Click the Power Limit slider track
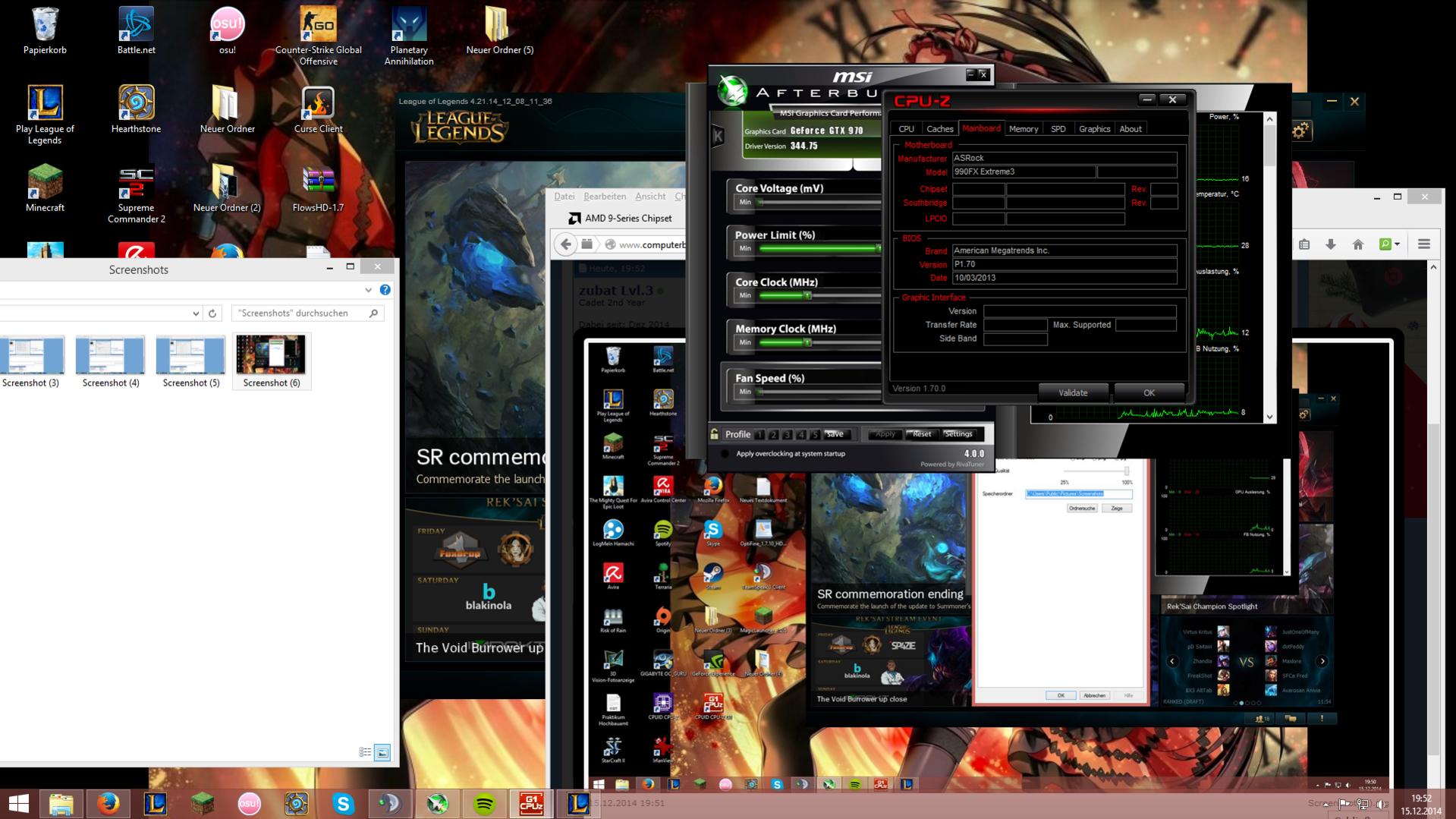 819,248
